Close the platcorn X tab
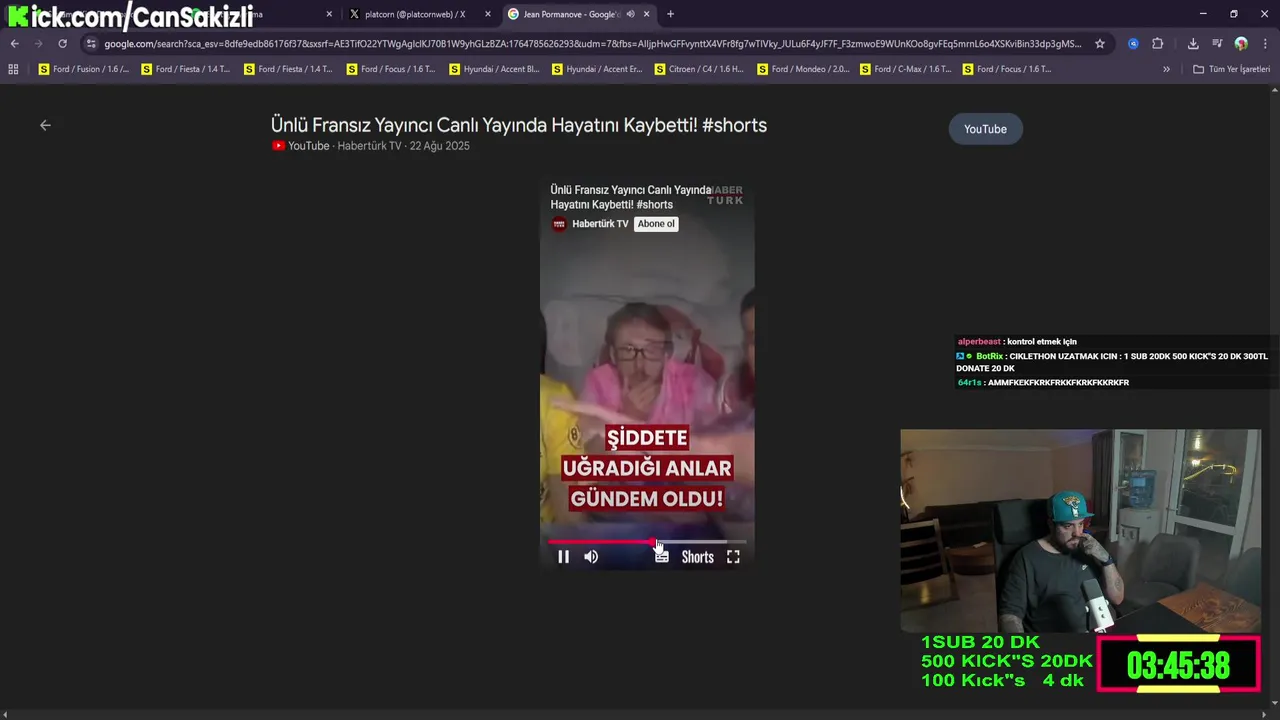 point(488,14)
